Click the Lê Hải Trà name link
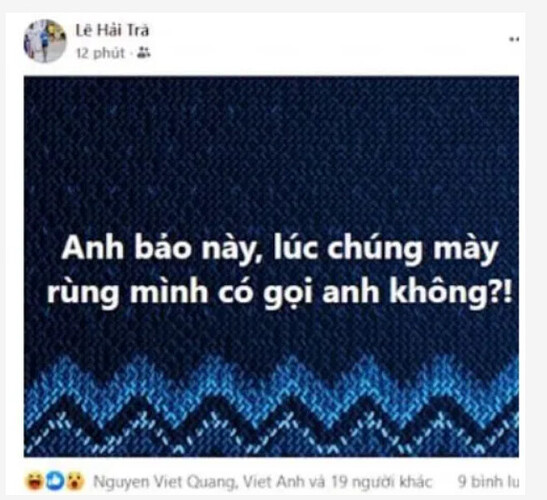The image size is (547, 500). (x=112, y=30)
